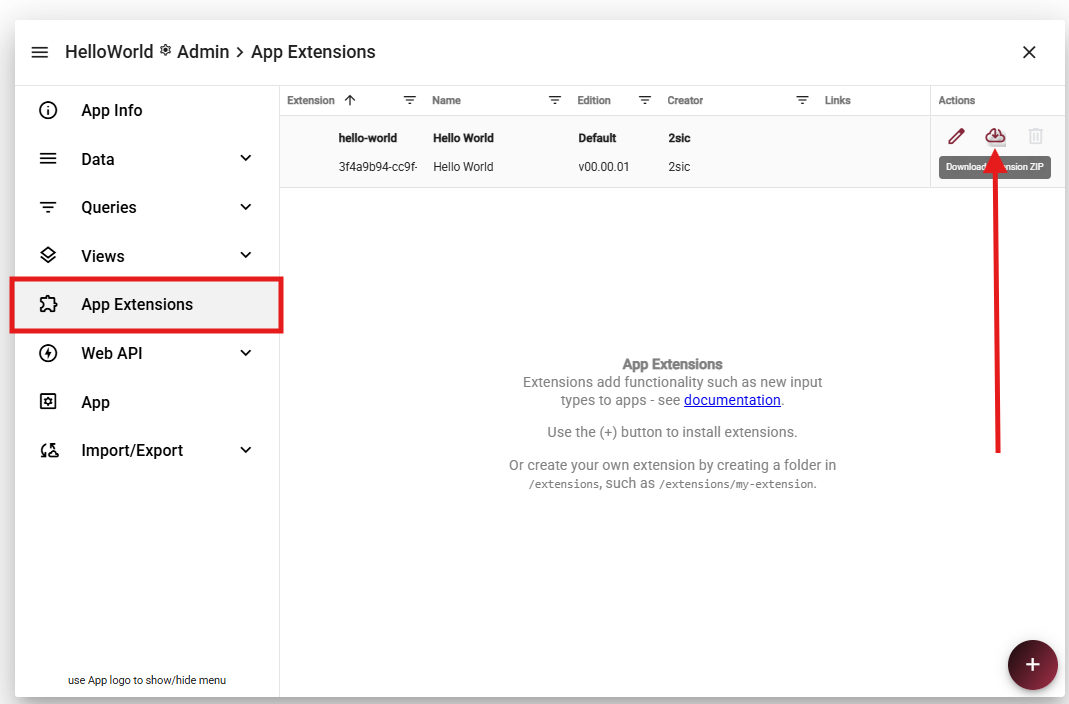
Task: Open filter menu for Edition column
Action: pos(645,100)
